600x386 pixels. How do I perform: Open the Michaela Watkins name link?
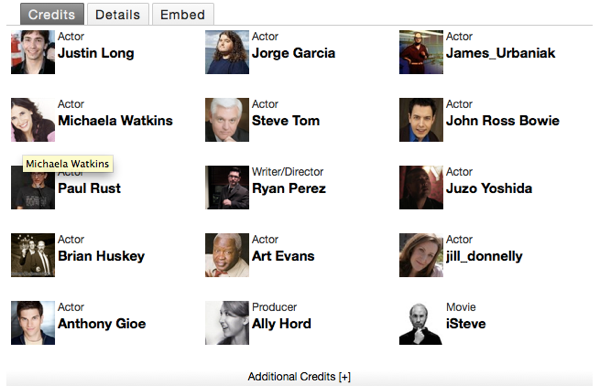click(x=115, y=121)
